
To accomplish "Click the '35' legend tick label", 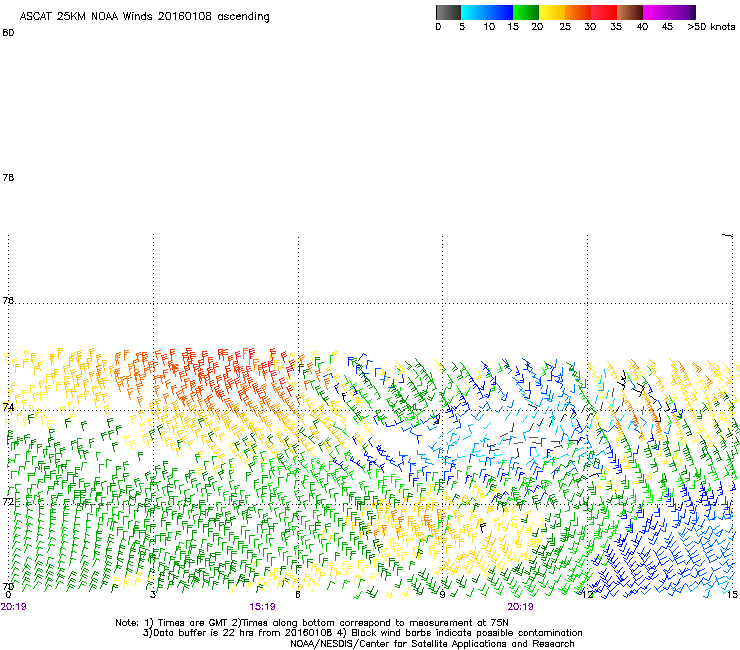I will click(x=616, y=27).
